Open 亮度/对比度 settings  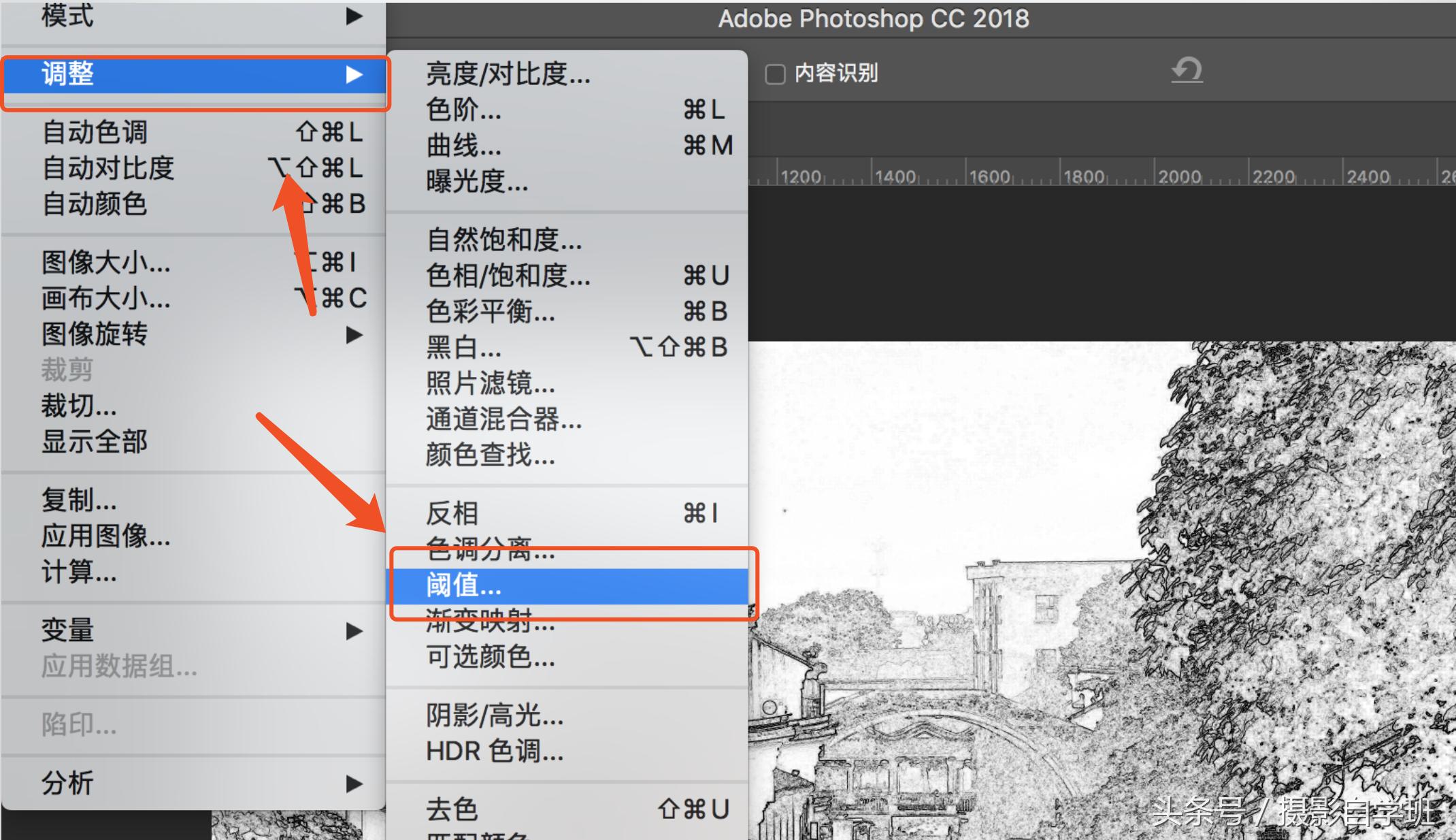tap(506, 75)
